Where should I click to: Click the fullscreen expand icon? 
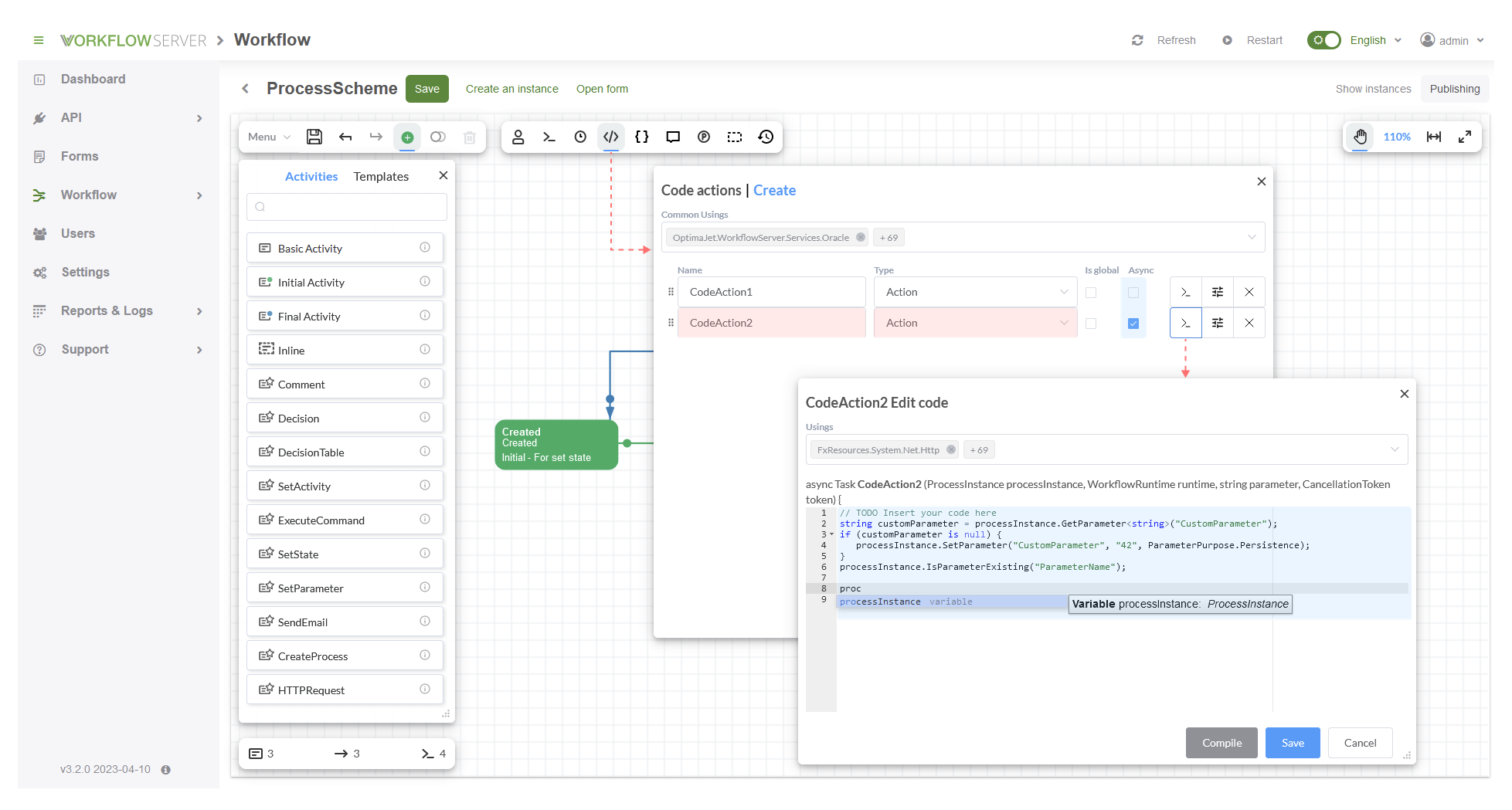click(1465, 137)
